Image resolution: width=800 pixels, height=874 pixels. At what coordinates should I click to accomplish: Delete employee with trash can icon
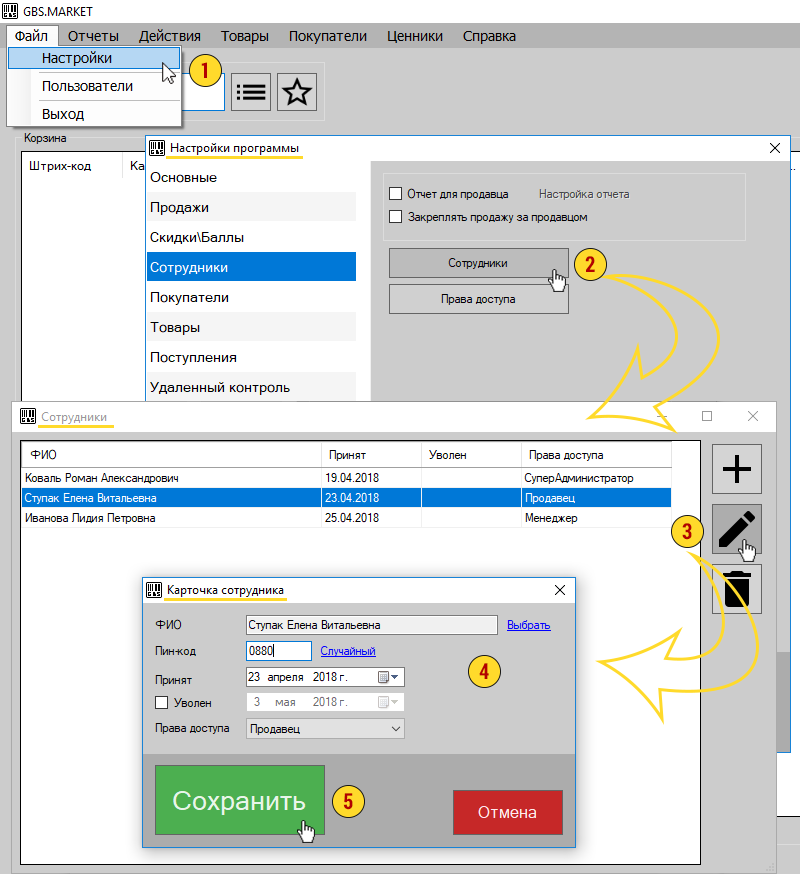pos(736,589)
